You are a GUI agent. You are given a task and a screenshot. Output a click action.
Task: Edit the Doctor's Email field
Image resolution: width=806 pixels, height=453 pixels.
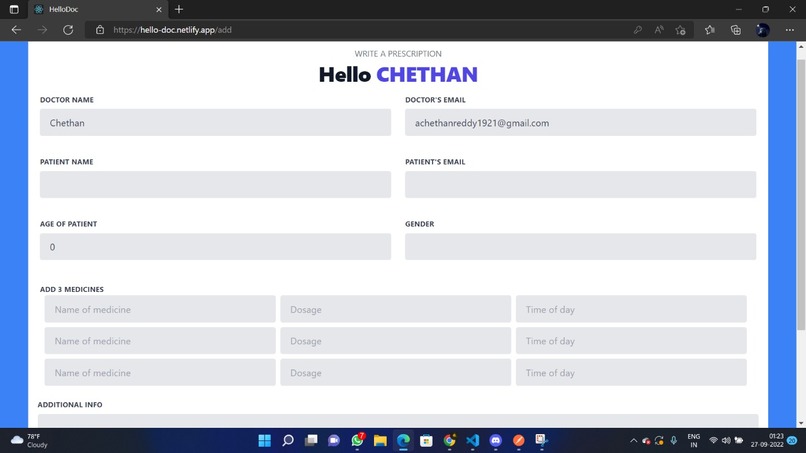click(x=580, y=122)
